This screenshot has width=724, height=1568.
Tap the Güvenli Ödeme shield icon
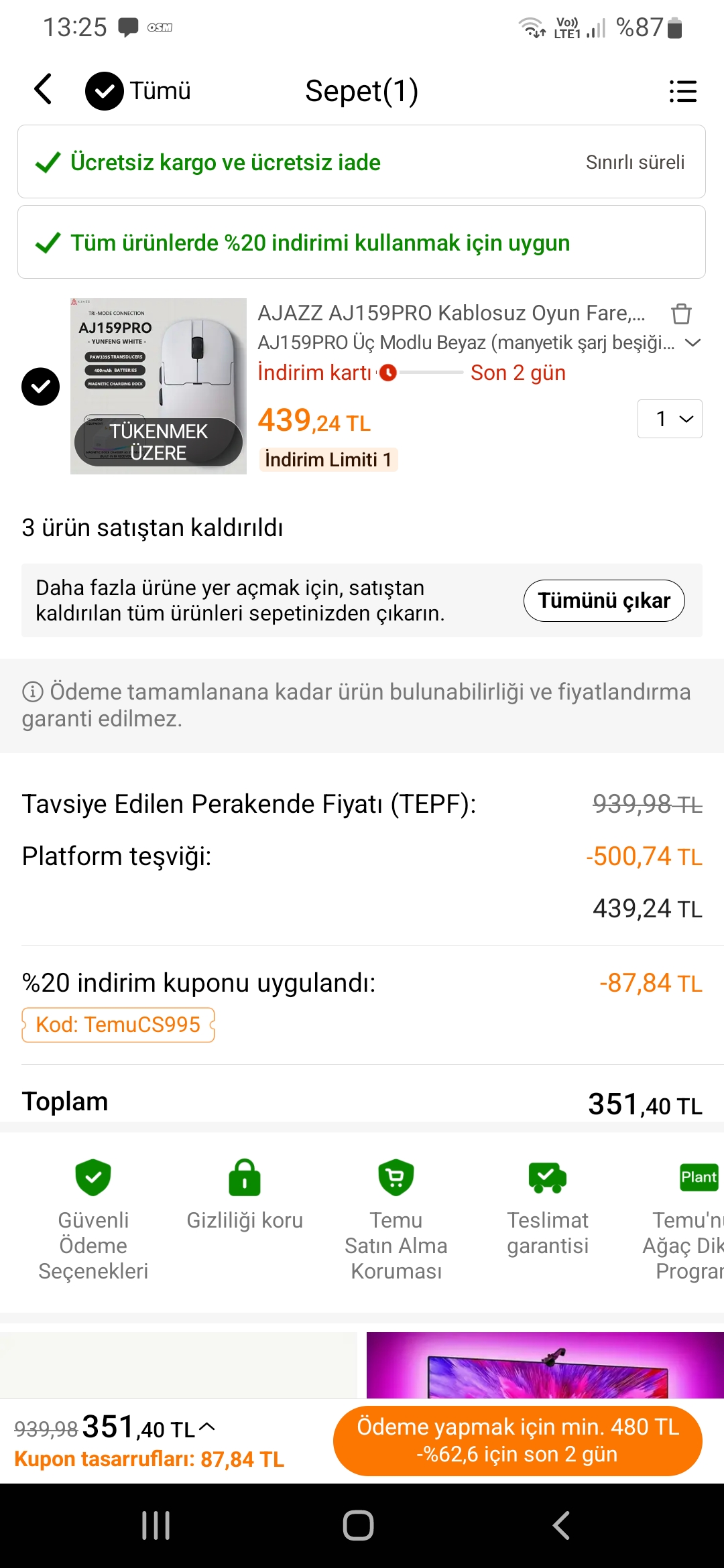[x=93, y=1177]
